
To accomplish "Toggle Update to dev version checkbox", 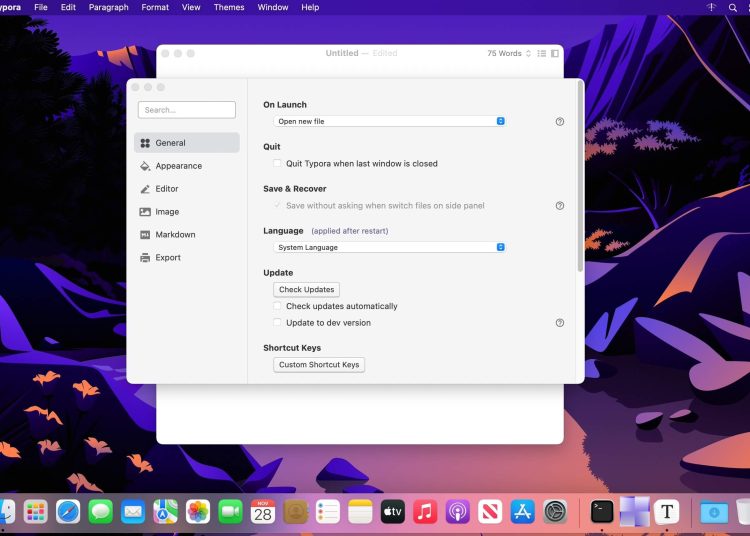I will (278, 323).
